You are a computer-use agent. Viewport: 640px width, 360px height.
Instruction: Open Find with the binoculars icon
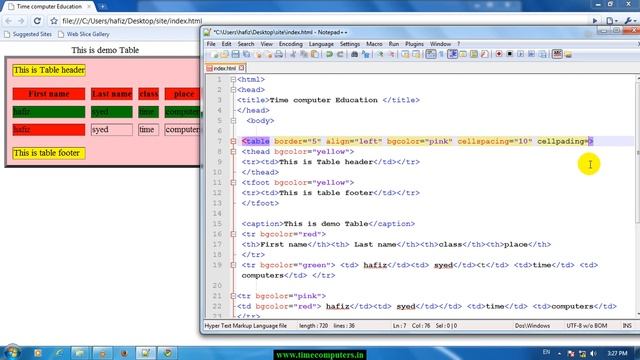[x=354, y=54]
